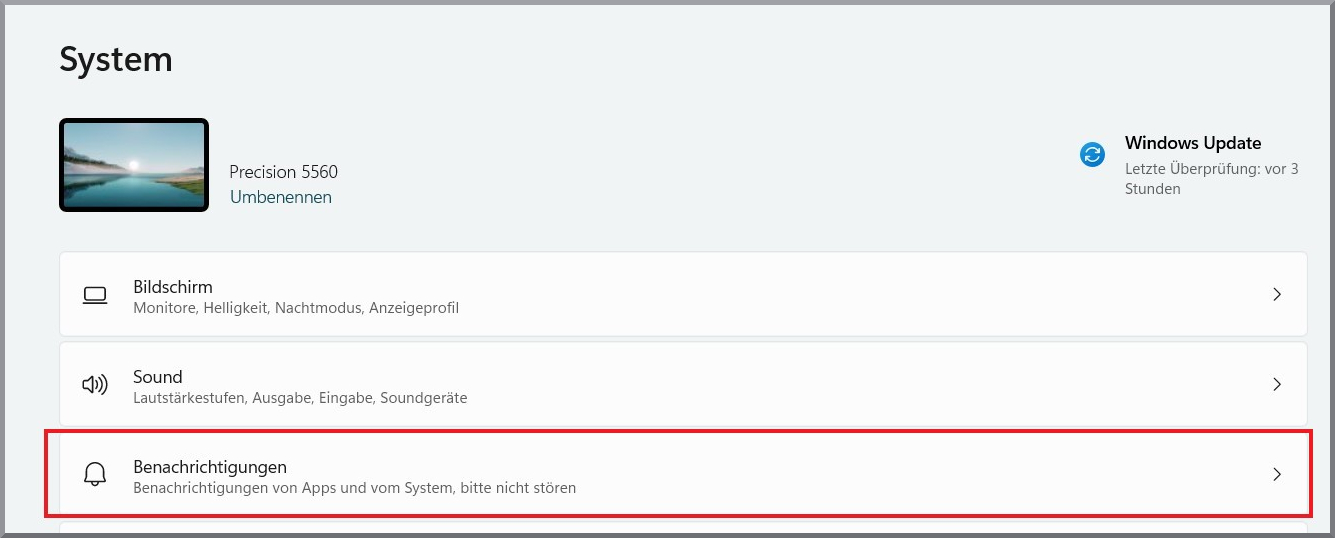Screen dimensions: 1335x538
Task: Open Benachrichtigungen using its right chevron
Action: point(1277,475)
